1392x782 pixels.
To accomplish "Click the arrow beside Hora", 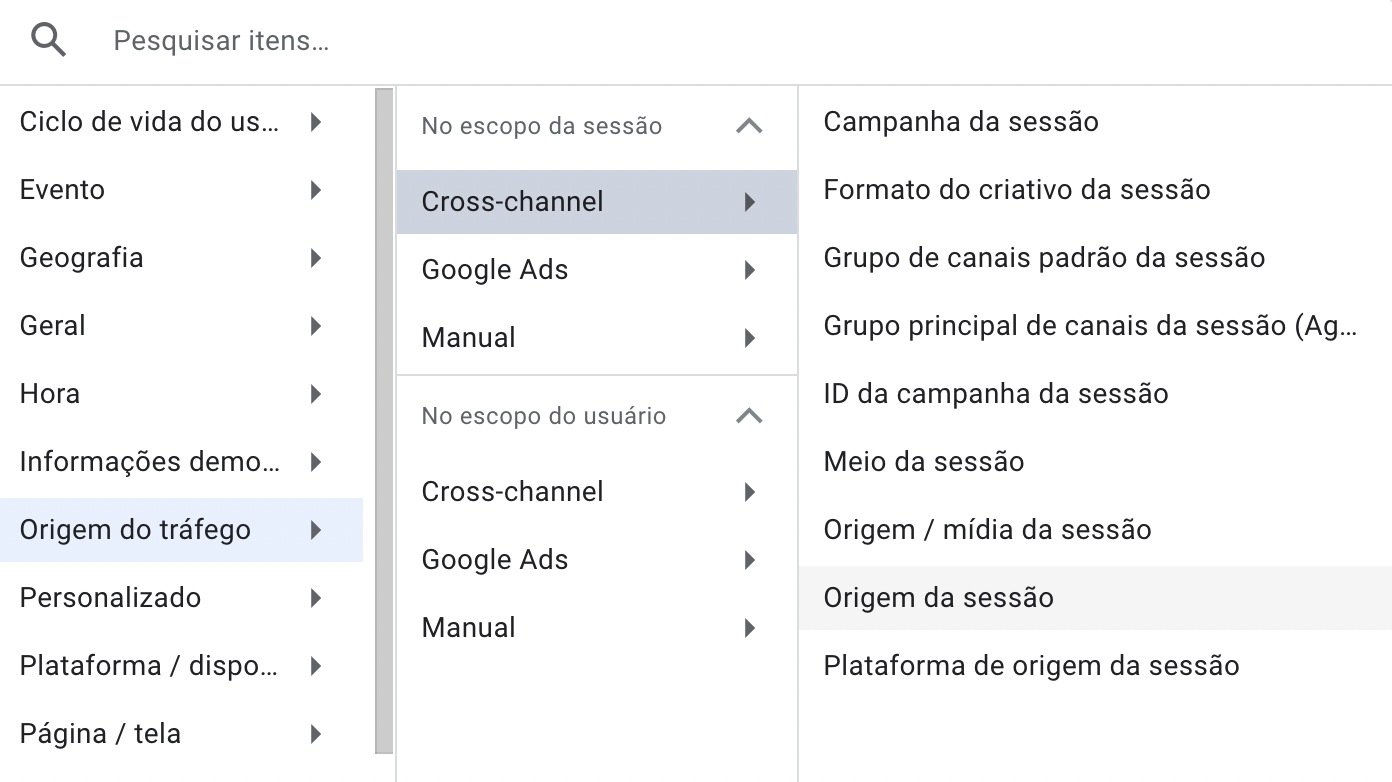I will coord(316,394).
